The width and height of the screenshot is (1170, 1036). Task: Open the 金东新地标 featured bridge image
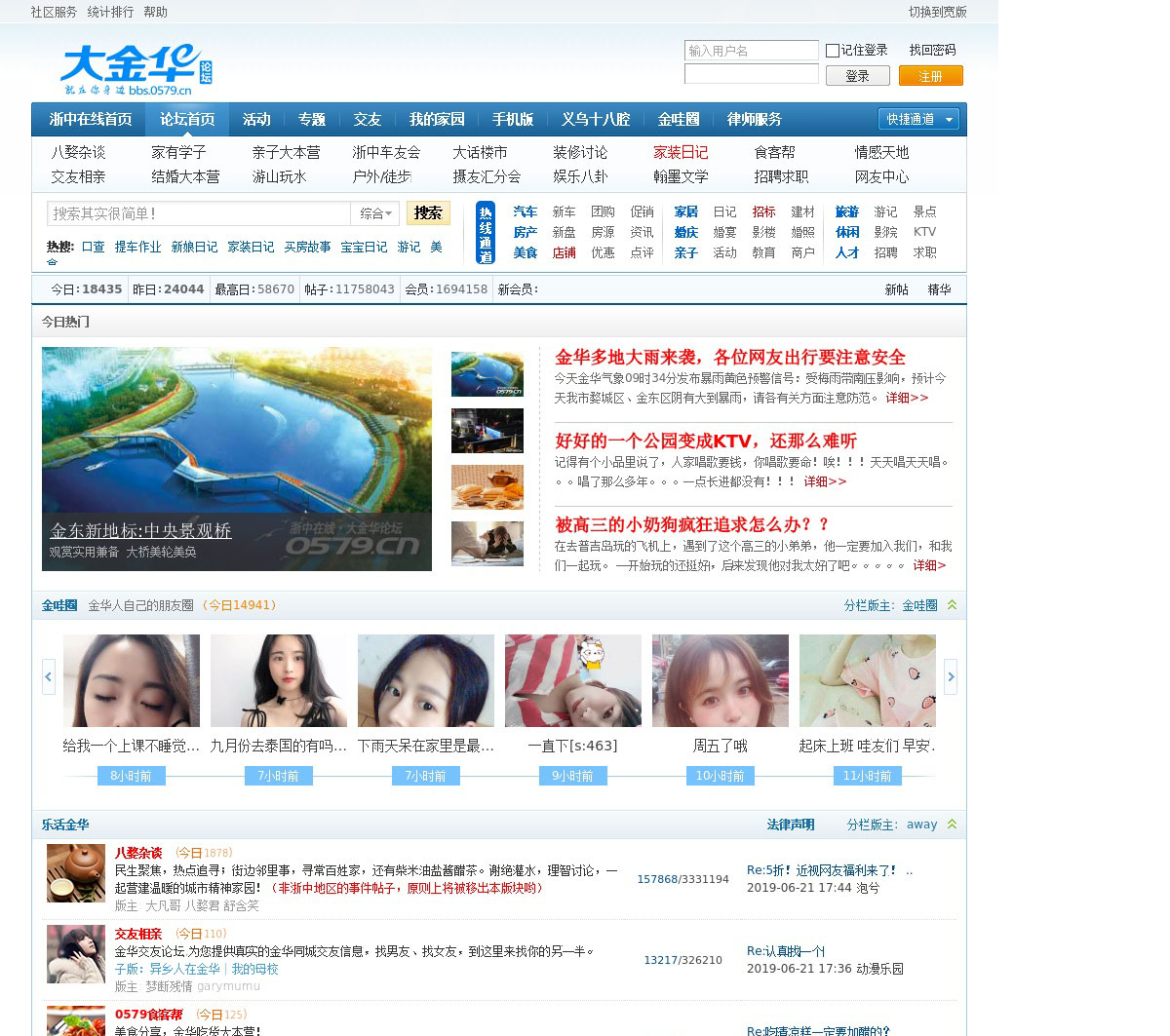pos(237,458)
